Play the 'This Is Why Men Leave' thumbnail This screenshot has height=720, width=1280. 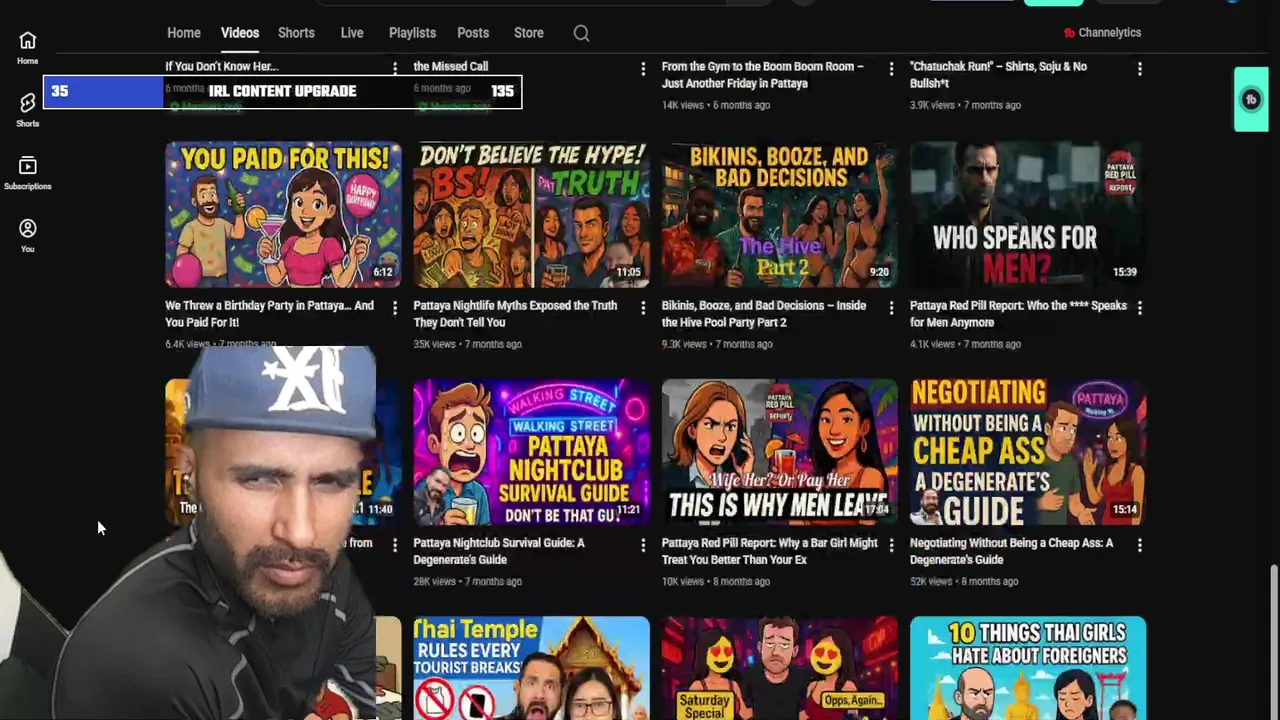point(779,451)
